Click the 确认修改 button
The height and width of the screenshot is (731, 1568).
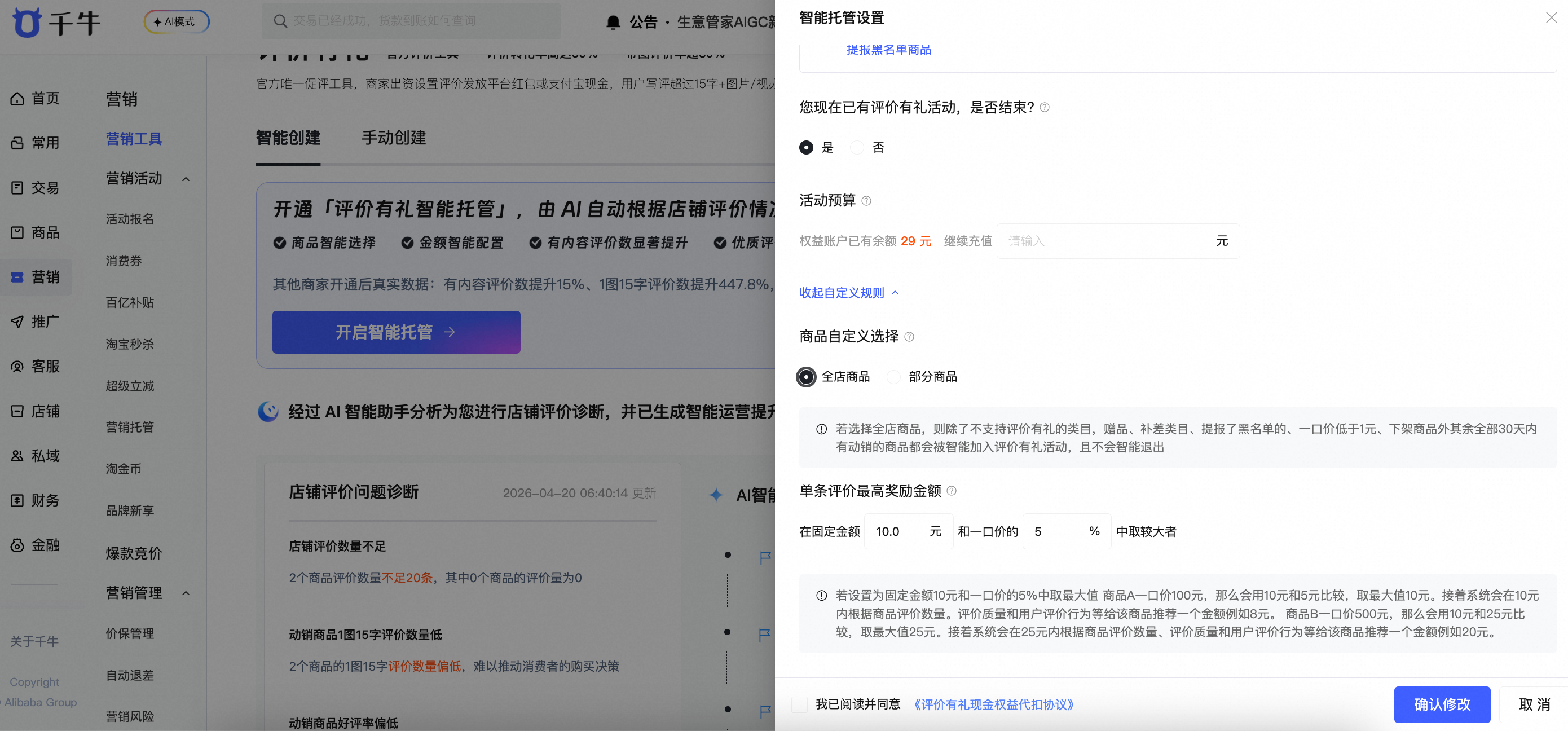click(1442, 705)
